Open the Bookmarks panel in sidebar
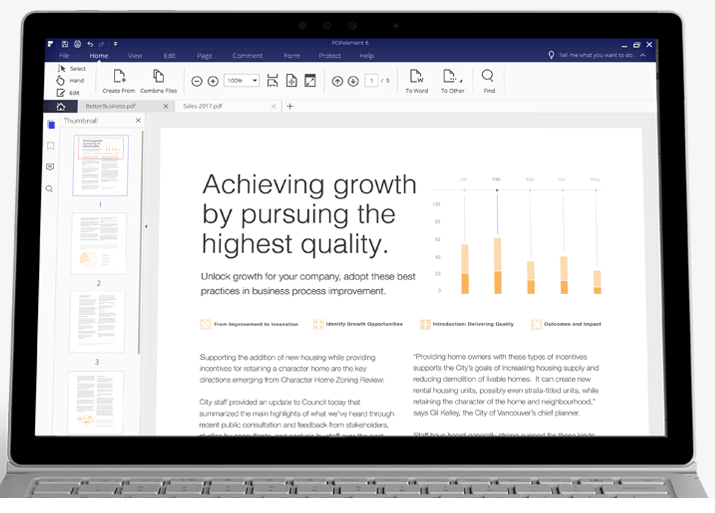 tap(50, 145)
